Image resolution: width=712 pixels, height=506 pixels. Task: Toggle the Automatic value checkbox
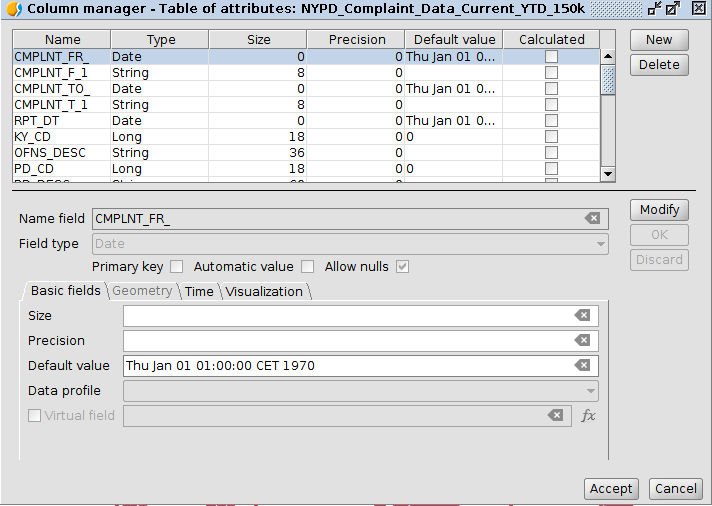click(x=308, y=267)
